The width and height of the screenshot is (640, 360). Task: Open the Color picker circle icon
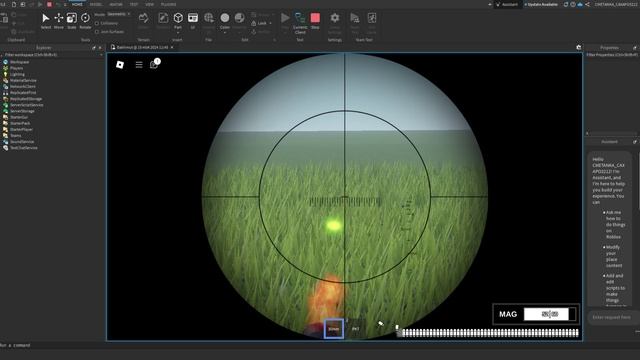[224, 18]
